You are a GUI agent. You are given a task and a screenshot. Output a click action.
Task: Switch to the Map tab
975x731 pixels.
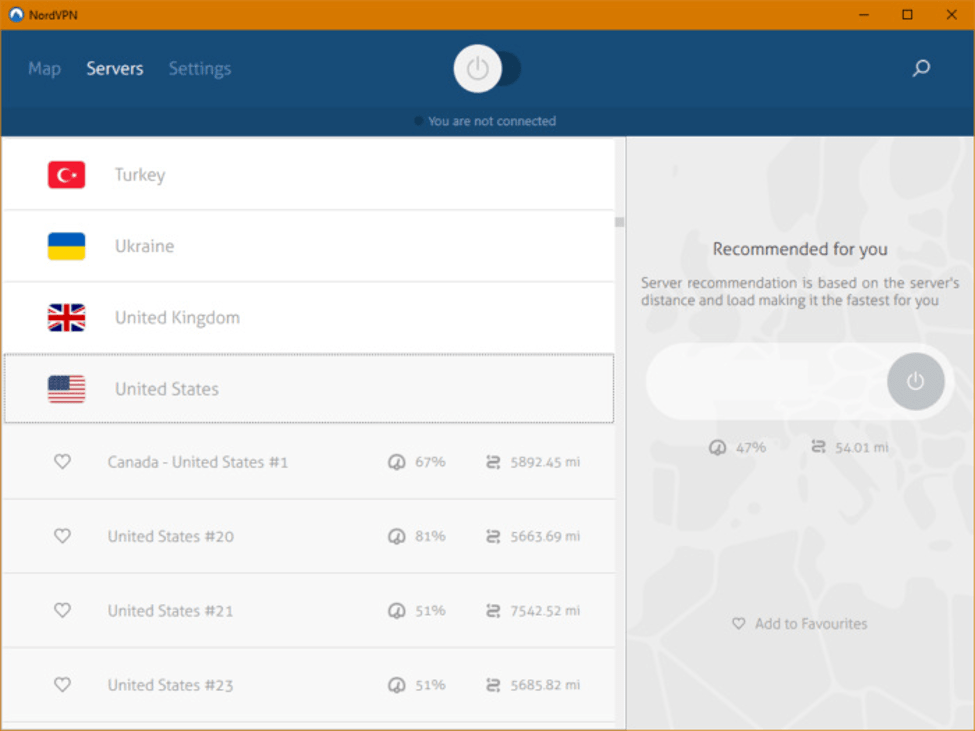pos(43,68)
